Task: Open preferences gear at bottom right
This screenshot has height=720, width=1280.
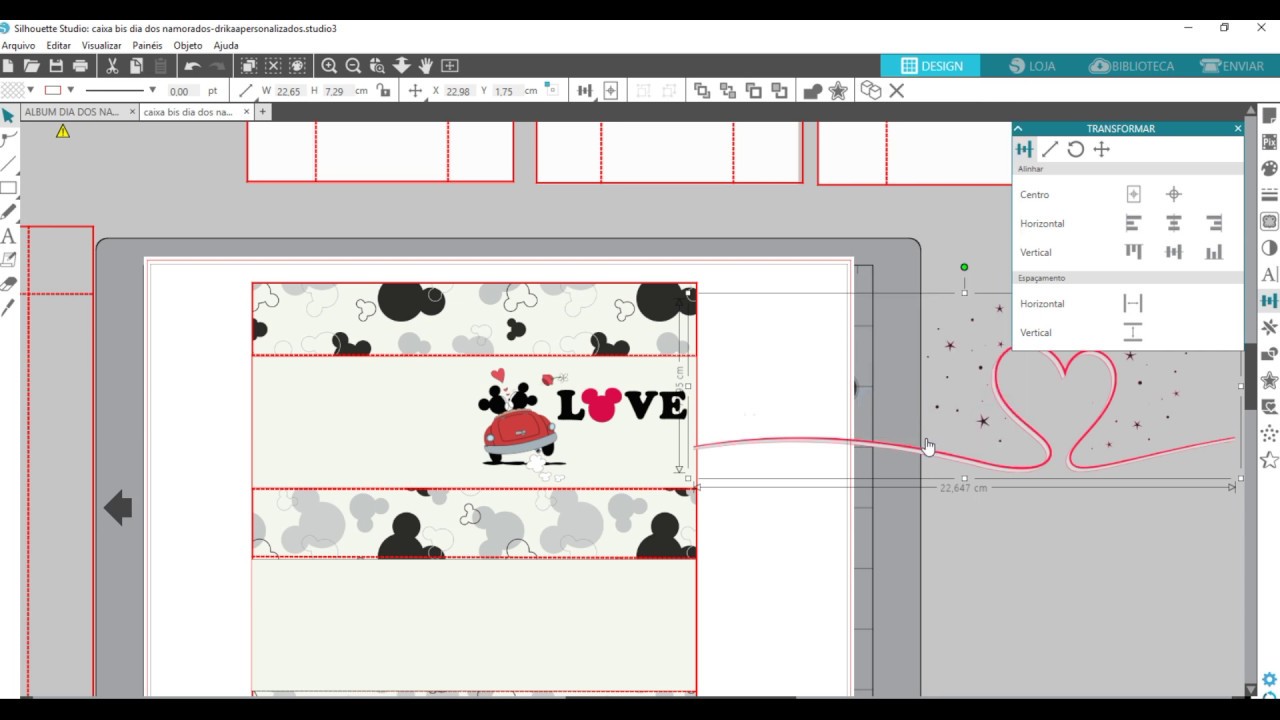Action: point(1270,680)
